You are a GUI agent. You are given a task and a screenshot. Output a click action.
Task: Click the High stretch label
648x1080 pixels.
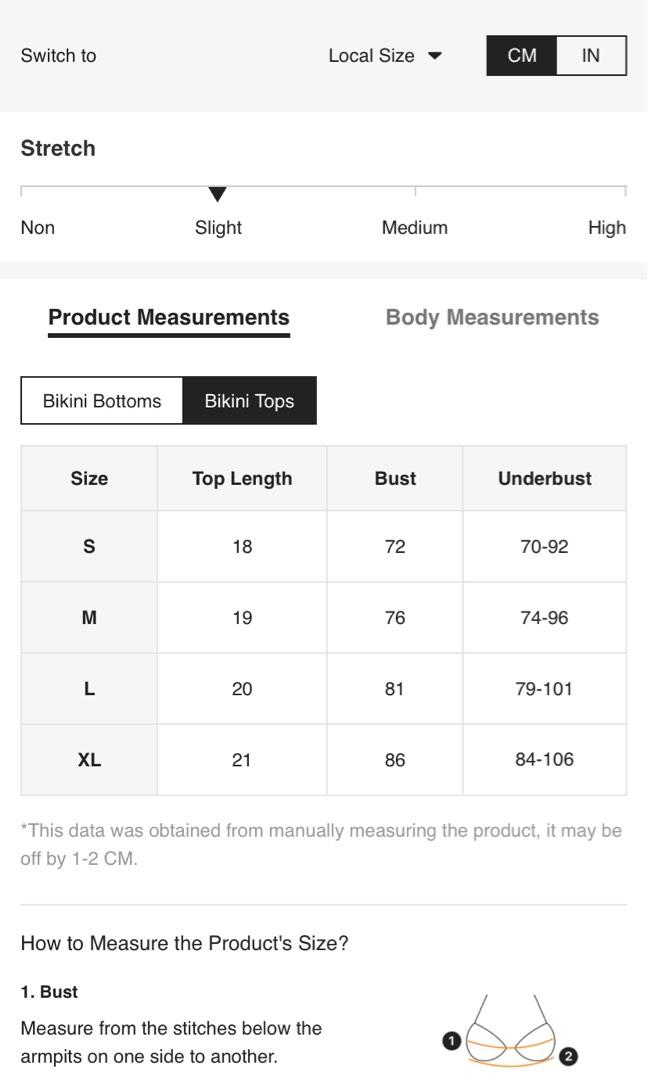tap(606, 228)
